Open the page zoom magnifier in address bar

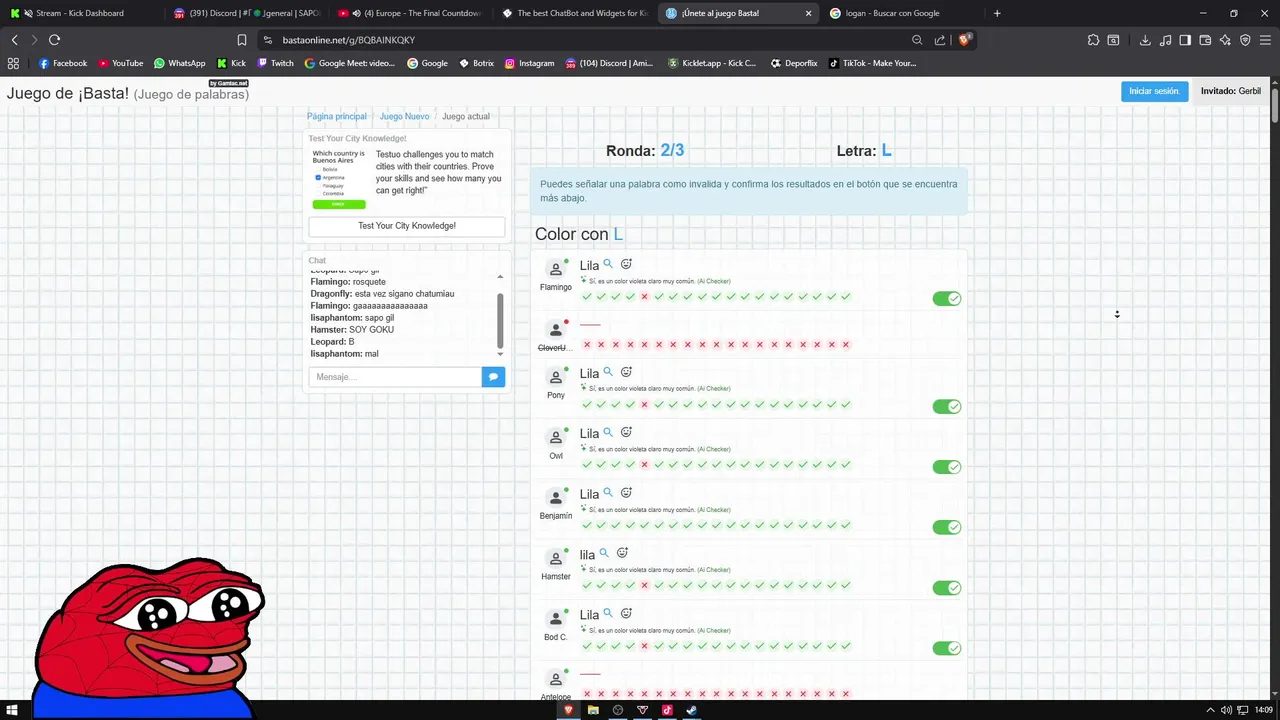[917, 40]
